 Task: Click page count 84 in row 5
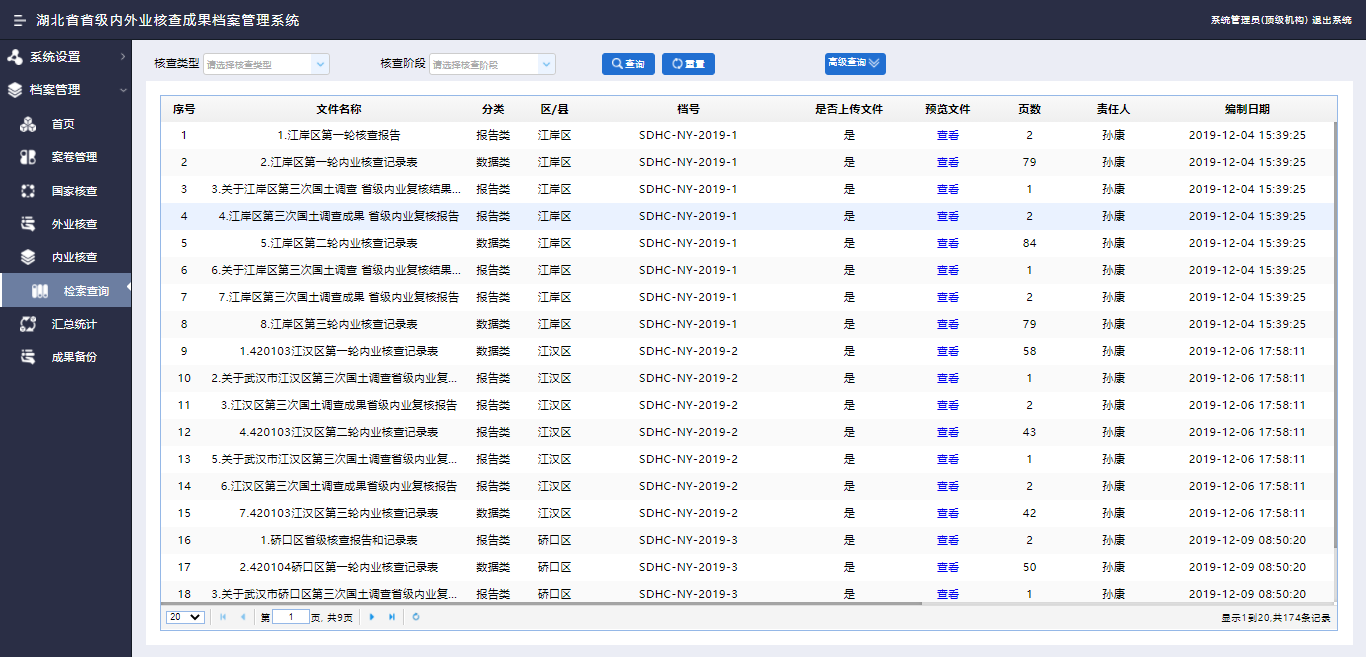1029,243
